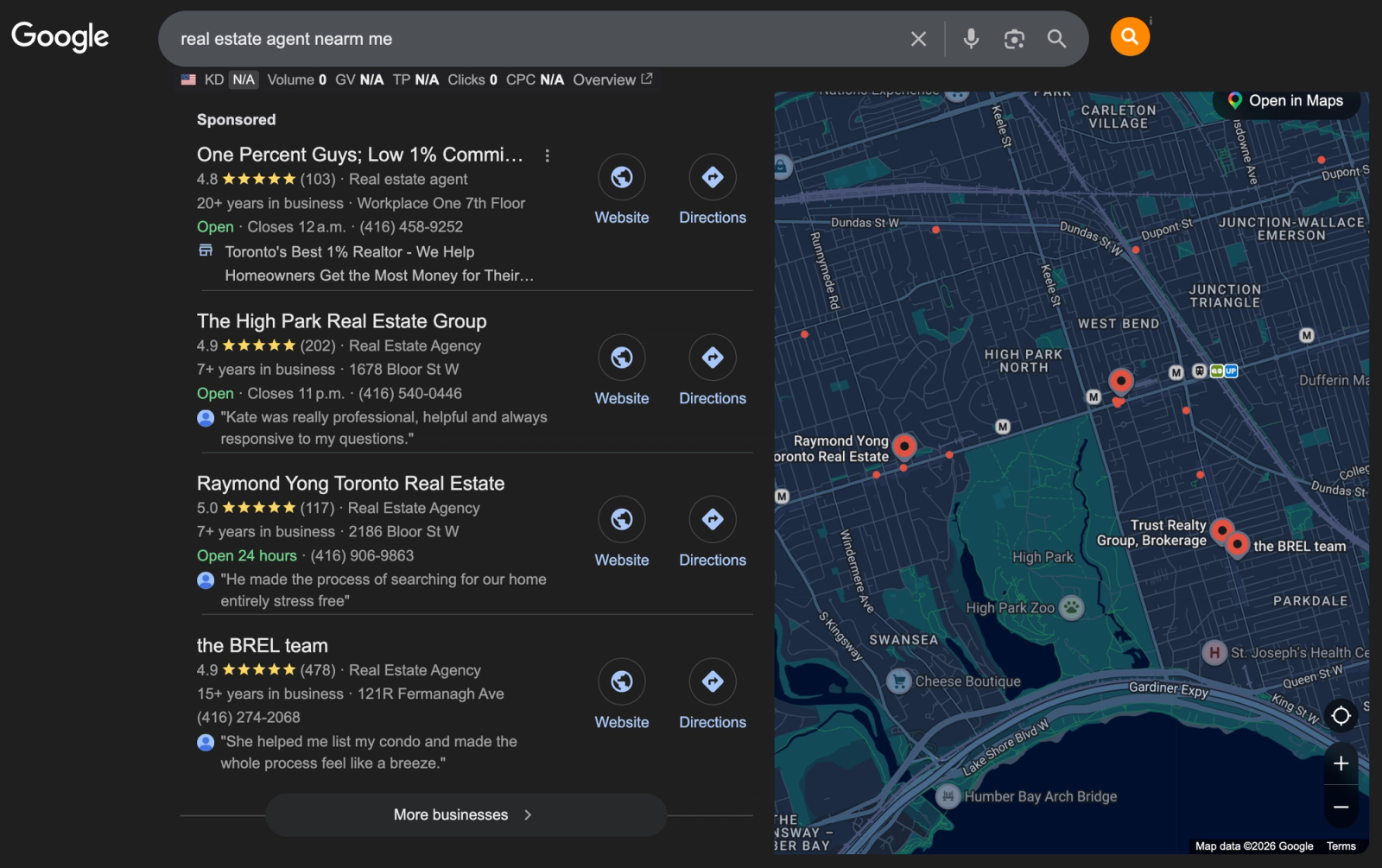Clear the search box with X
This screenshot has height=868, width=1382.
(x=918, y=39)
